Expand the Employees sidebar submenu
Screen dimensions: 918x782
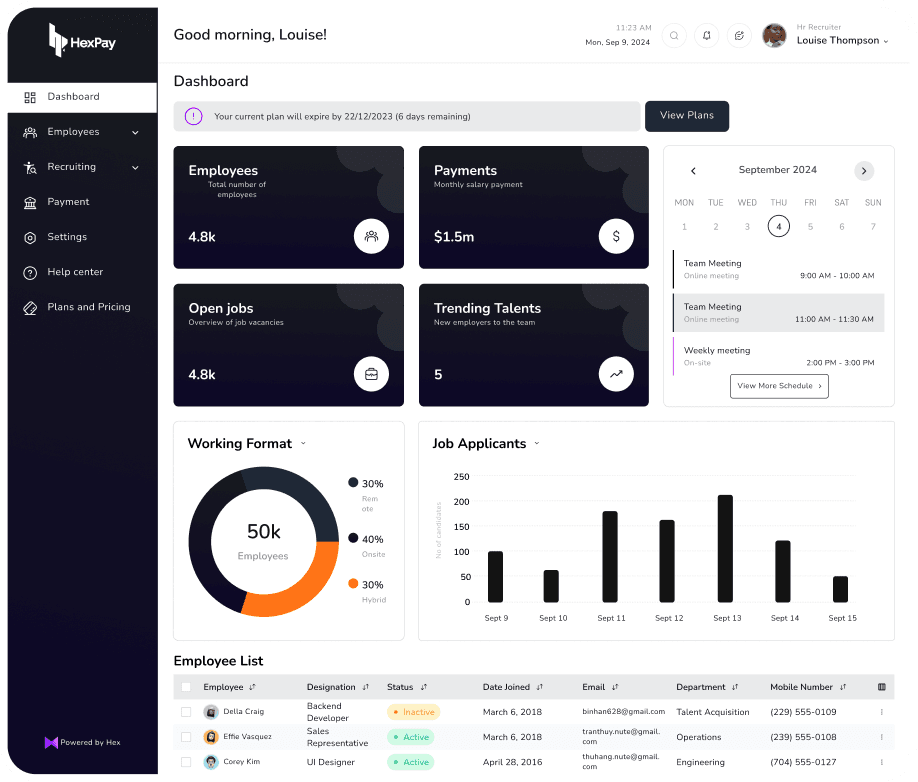coord(135,132)
